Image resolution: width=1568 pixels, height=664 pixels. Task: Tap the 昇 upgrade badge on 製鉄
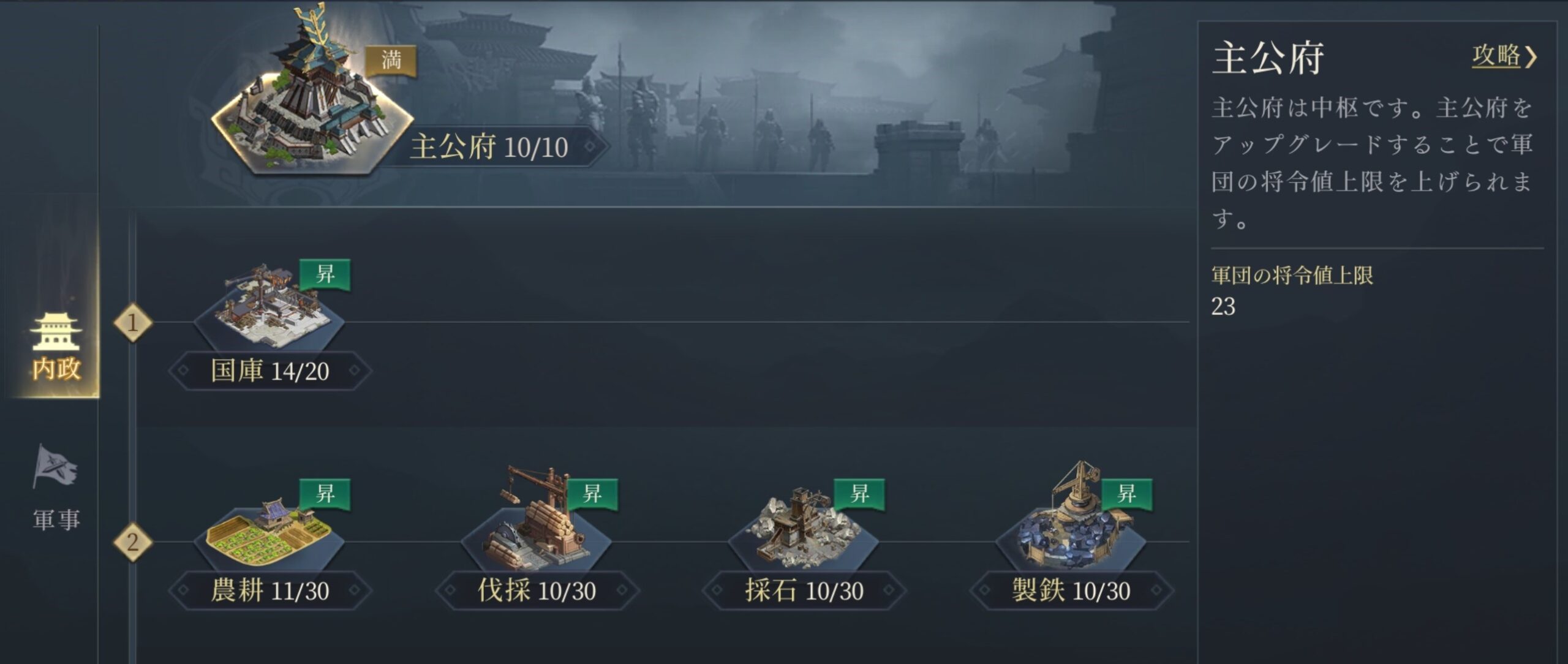click(1126, 494)
